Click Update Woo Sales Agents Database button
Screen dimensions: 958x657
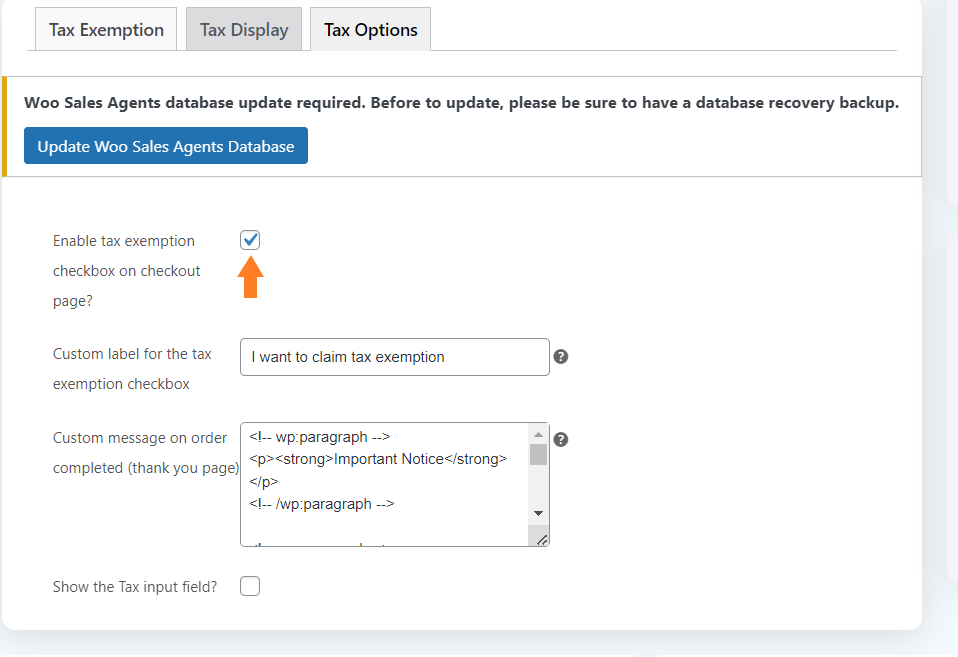(x=166, y=146)
